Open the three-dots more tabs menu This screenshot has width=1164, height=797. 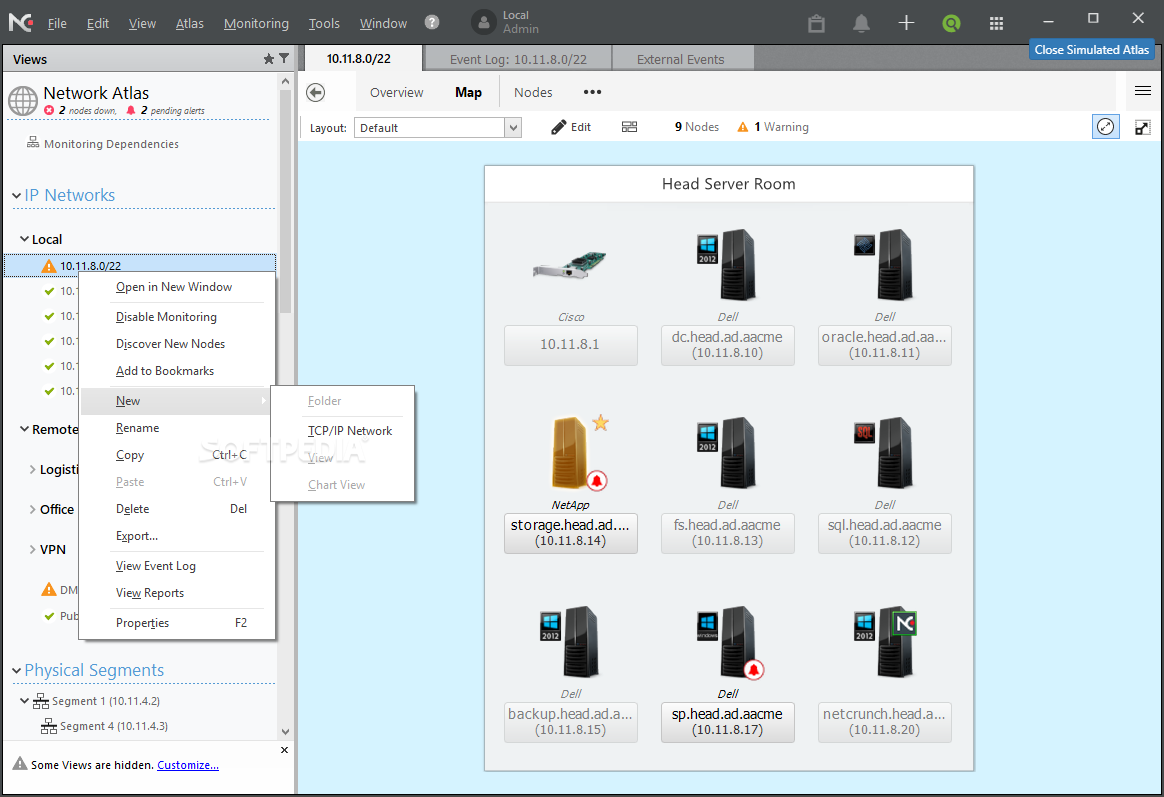[x=592, y=92]
